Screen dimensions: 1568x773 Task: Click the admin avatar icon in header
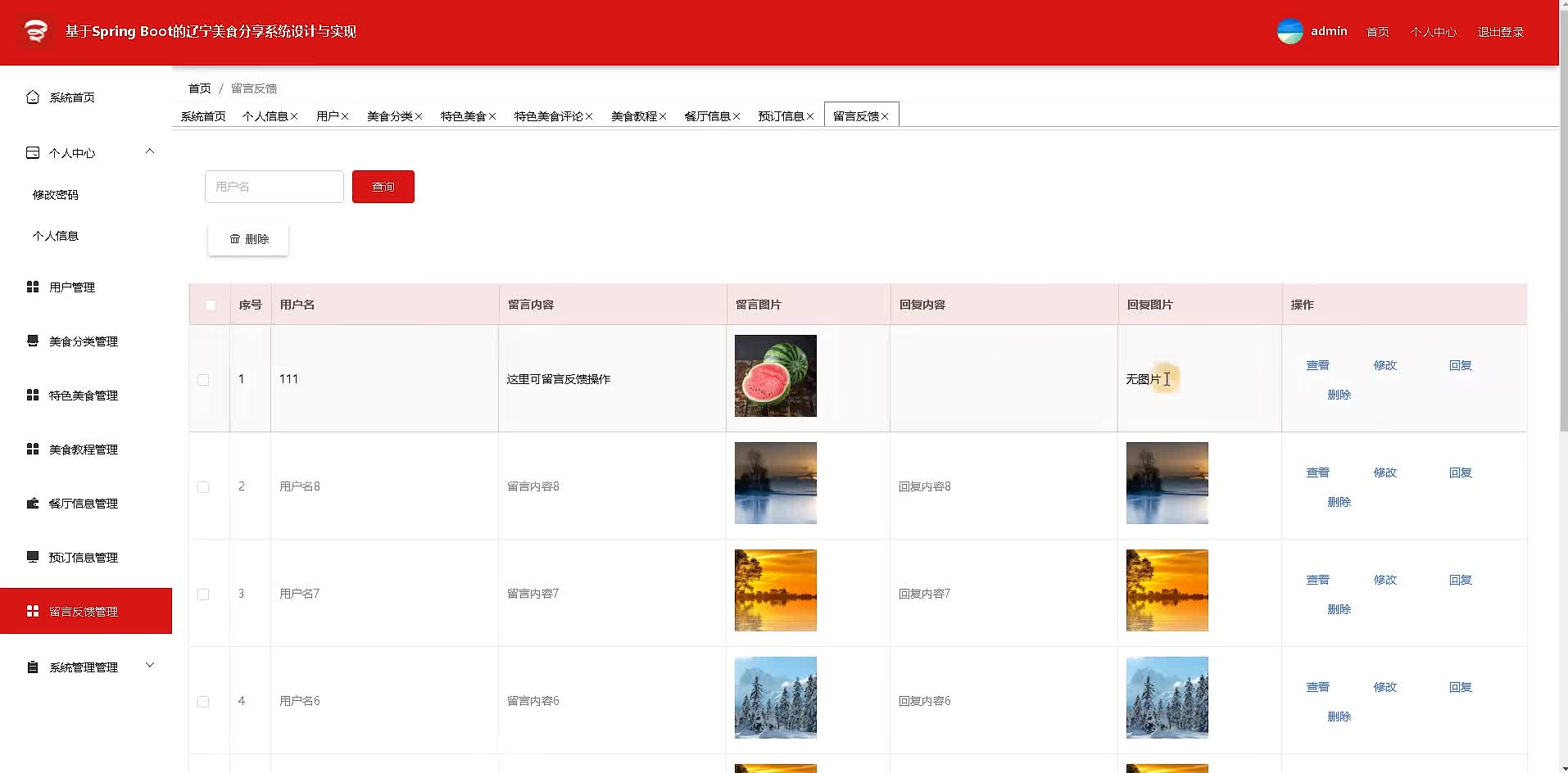[x=1290, y=31]
